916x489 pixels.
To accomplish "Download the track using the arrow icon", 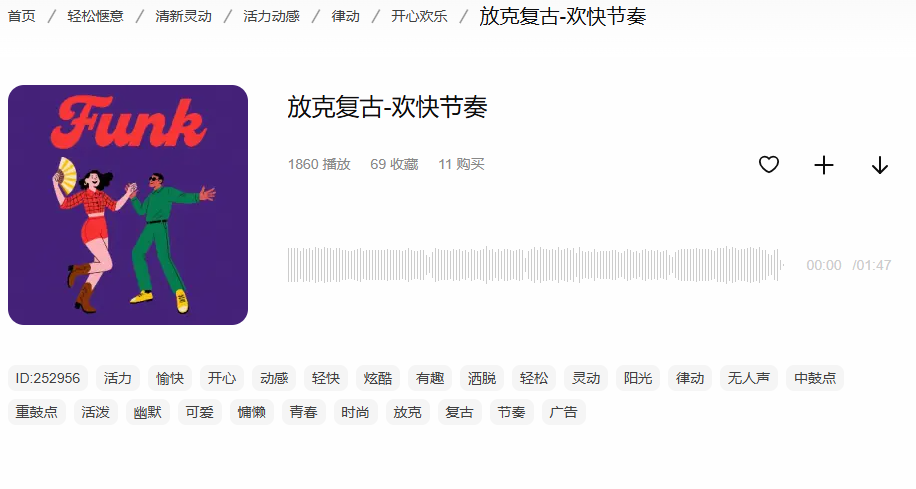I will click(x=880, y=165).
